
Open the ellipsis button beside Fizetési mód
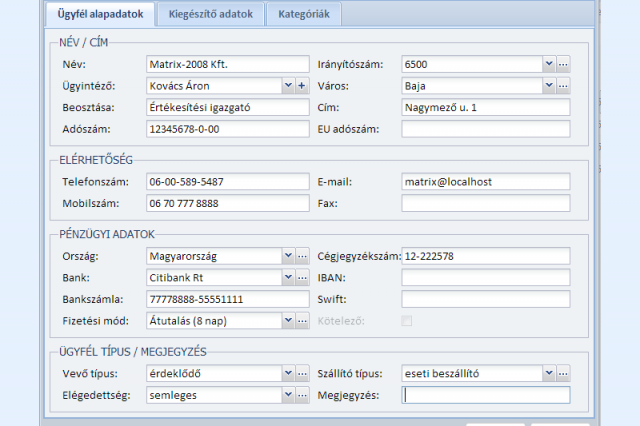coord(303,321)
